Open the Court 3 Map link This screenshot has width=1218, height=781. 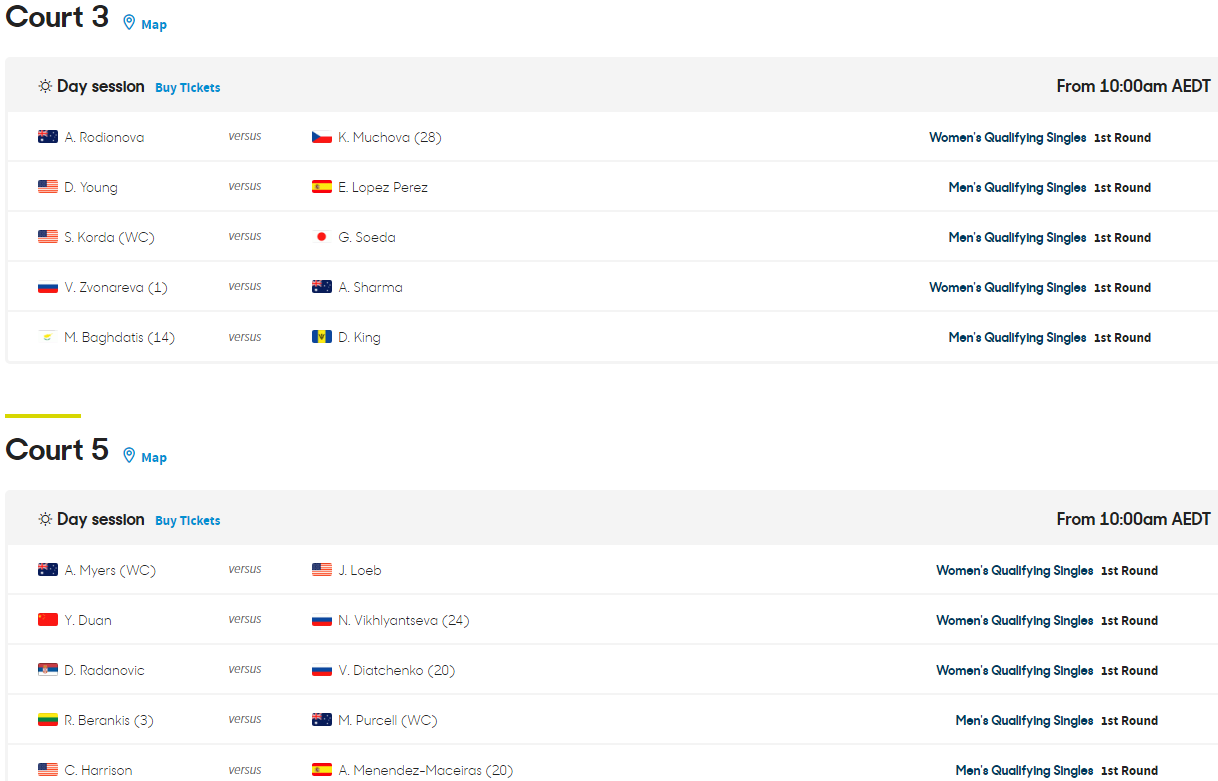click(154, 25)
